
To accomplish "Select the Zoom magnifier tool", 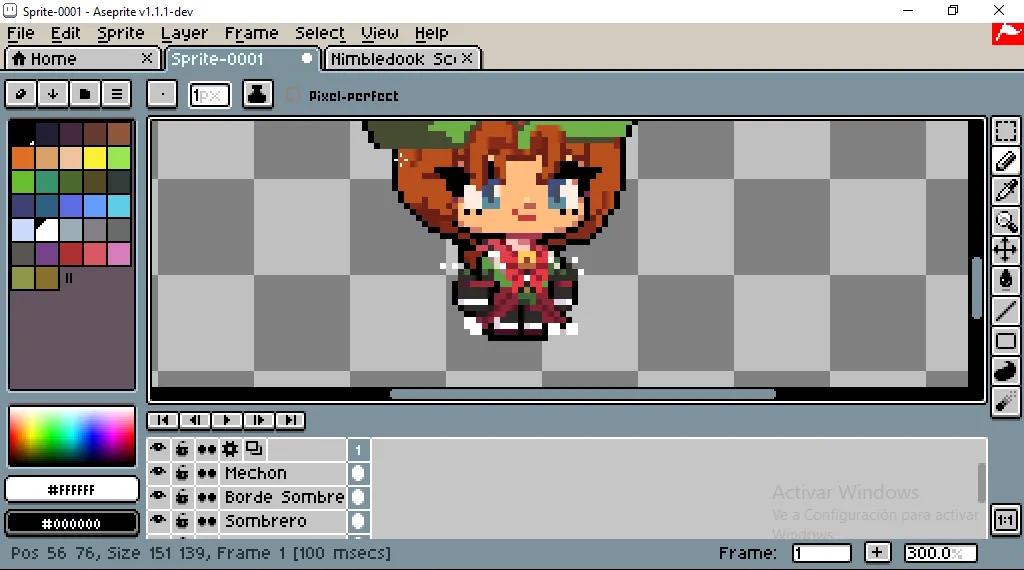I will click(x=1006, y=221).
